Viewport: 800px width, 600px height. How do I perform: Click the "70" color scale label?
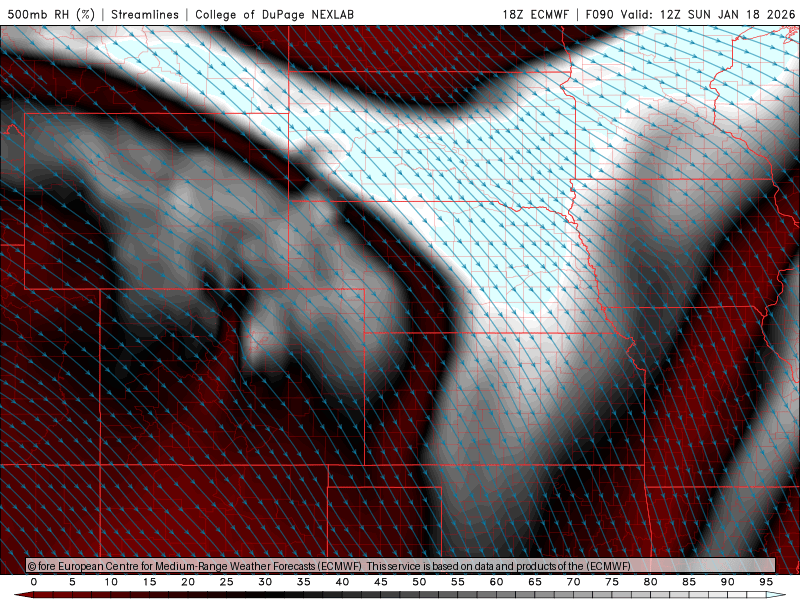[x=573, y=582]
